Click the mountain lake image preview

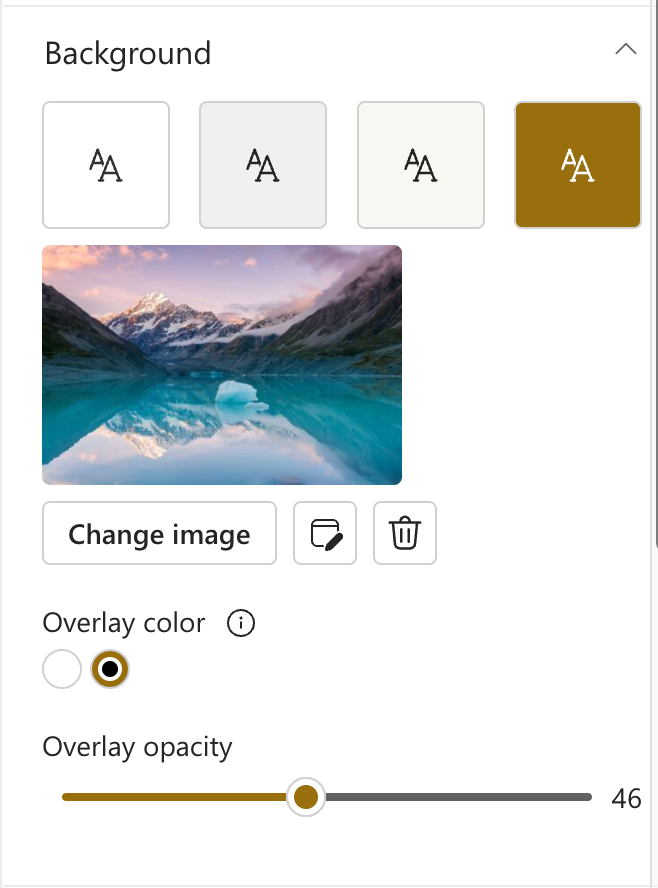[222, 365]
